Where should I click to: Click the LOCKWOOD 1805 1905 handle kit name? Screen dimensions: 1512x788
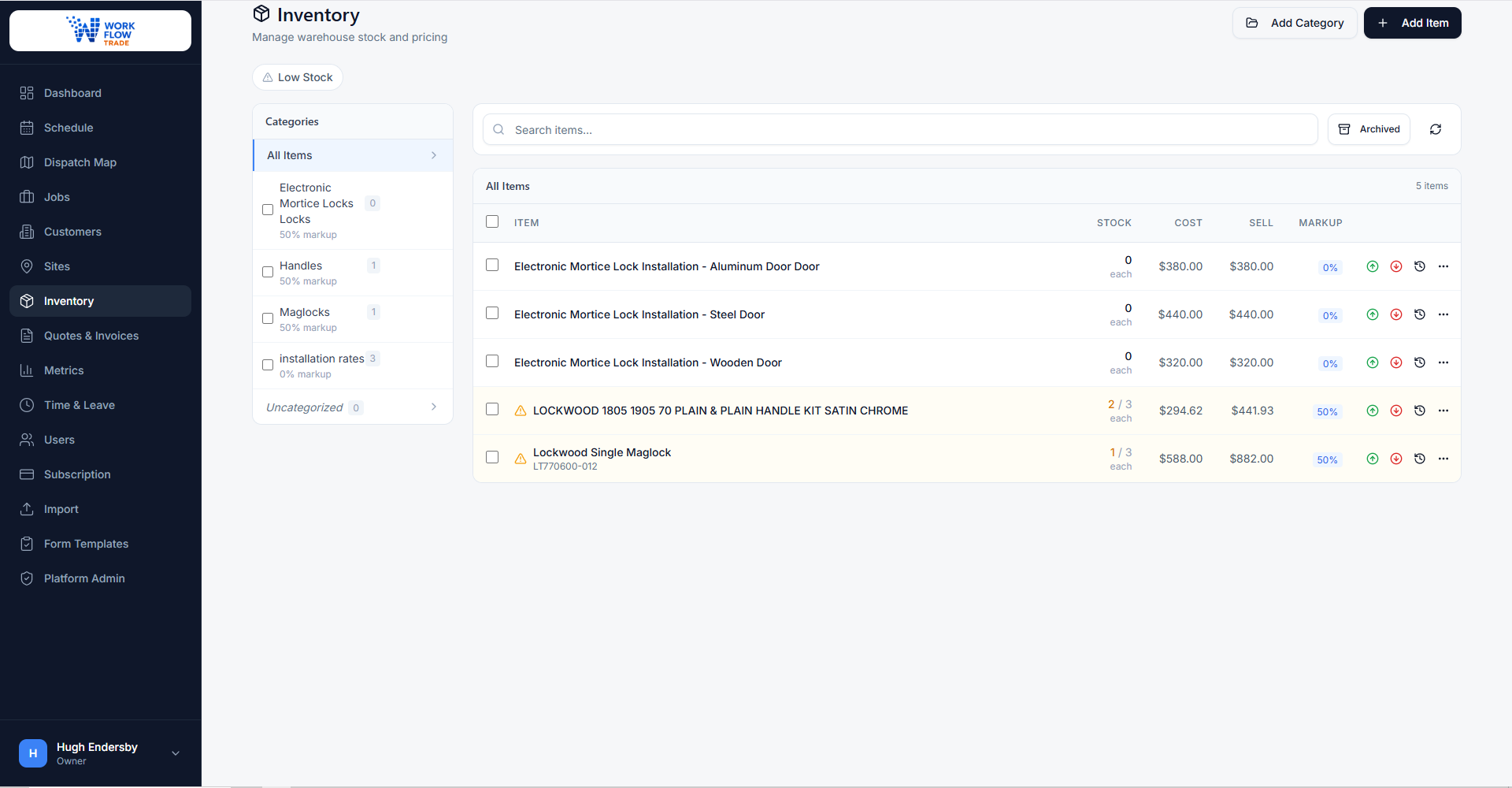[721, 411]
